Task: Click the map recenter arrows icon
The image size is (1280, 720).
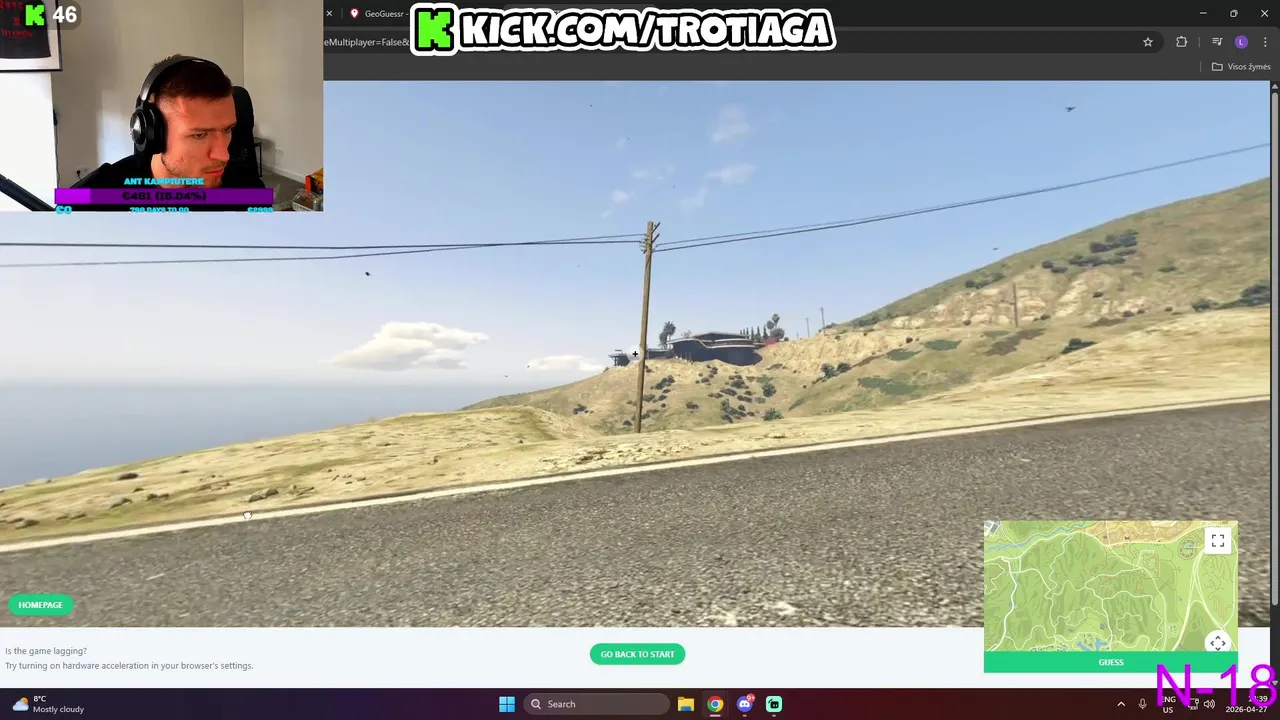Action: [1217, 643]
